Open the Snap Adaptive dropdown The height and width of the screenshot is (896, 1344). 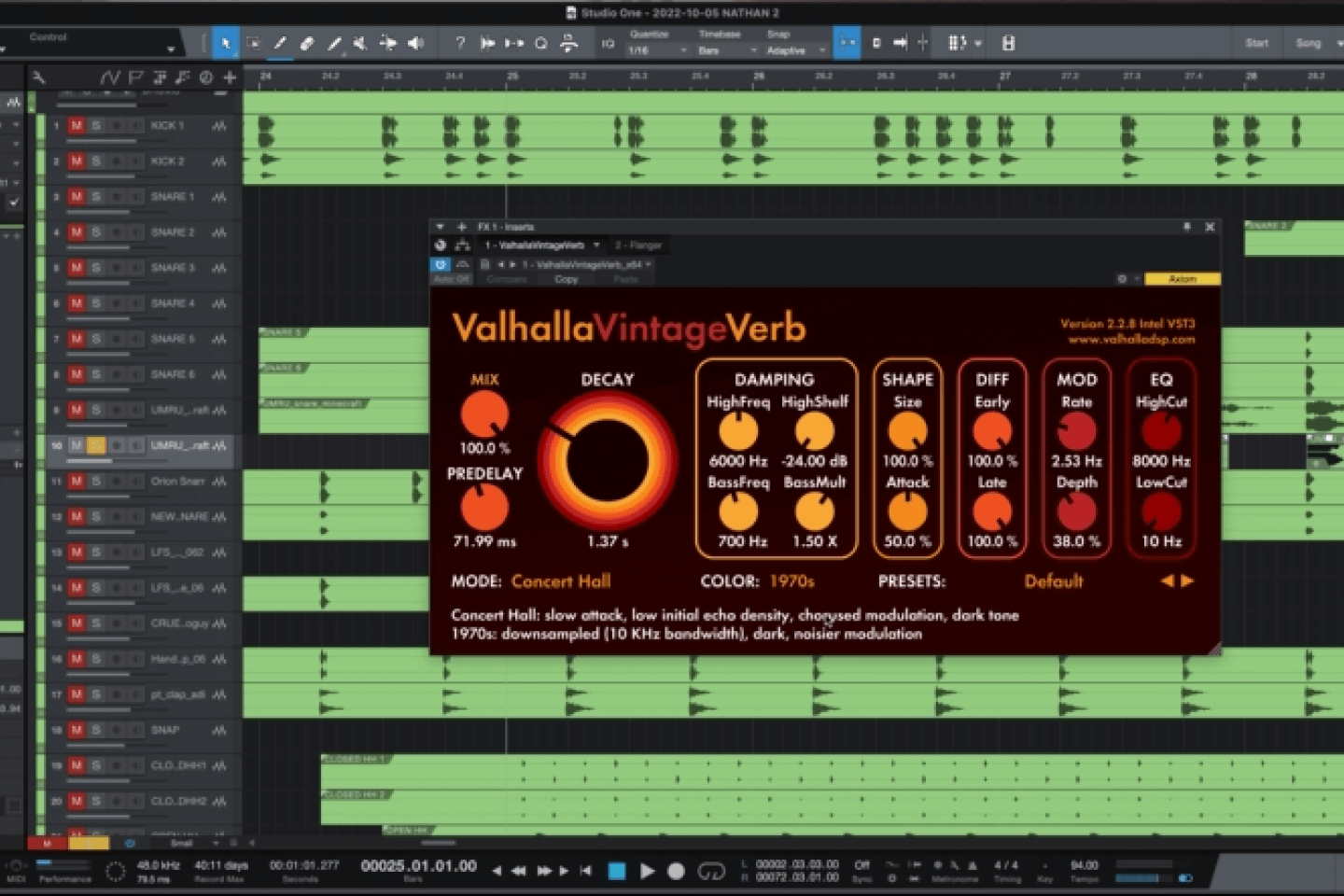795,50
